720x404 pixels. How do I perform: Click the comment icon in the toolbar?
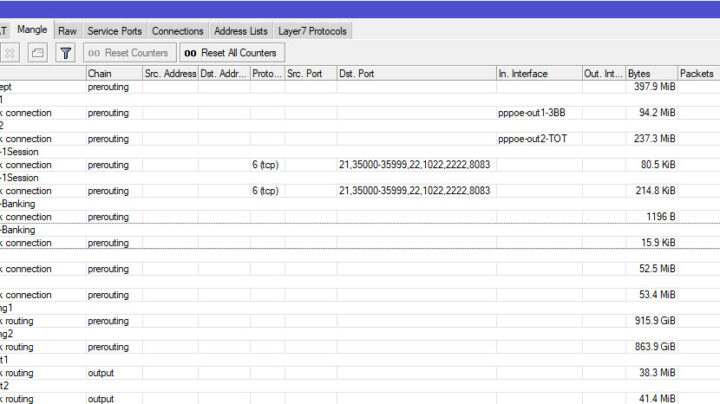click(x=37, y=52)
